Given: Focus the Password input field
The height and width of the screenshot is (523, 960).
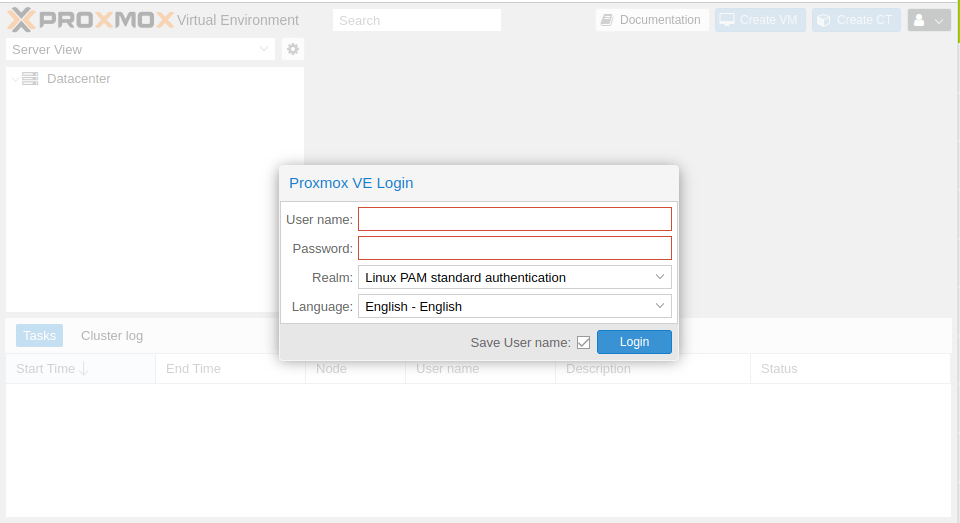Looking at the screenshot, I should click(x=515, y=248).
